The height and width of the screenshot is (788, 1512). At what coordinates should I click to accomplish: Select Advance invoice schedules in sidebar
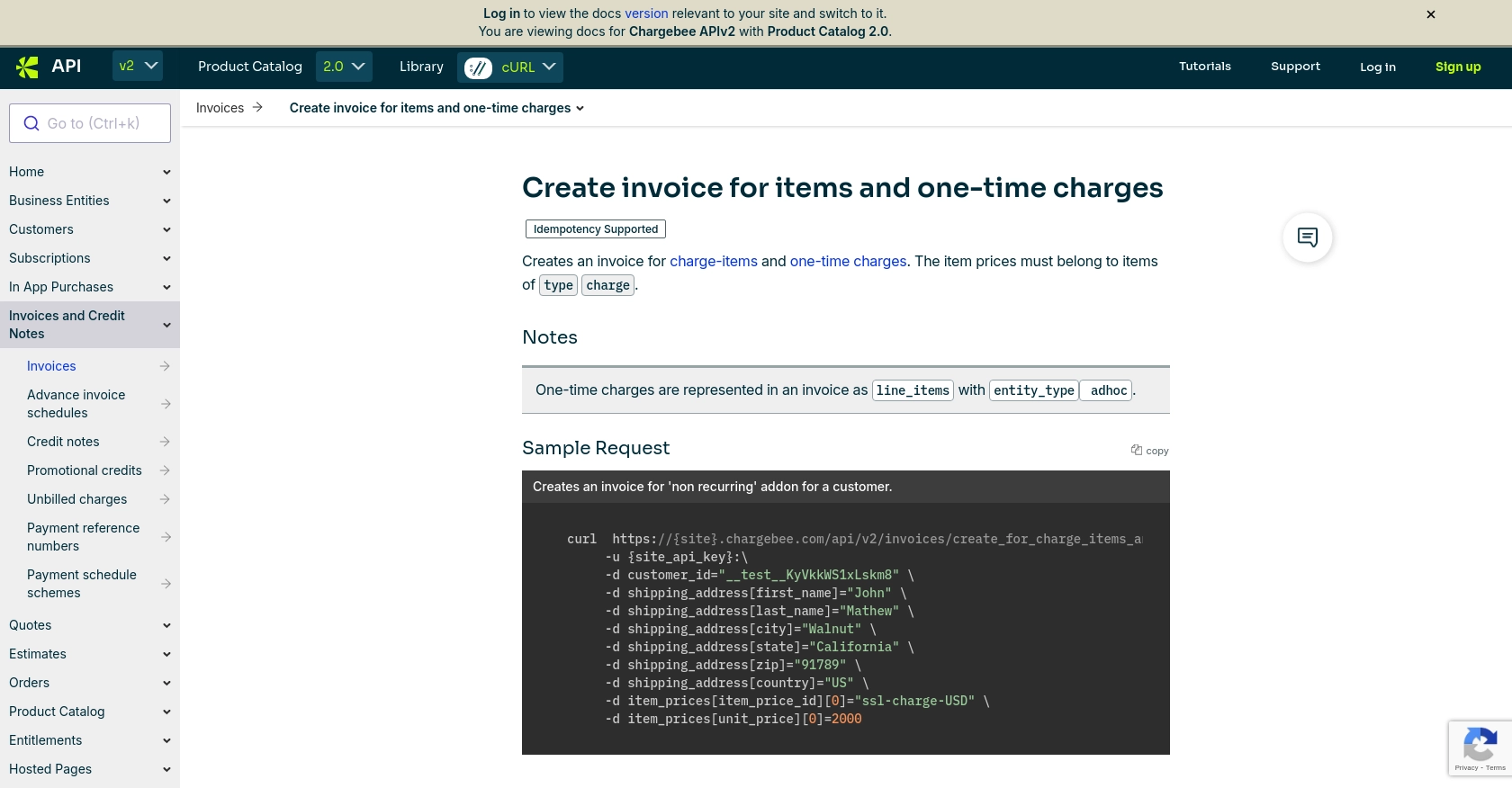[76, 404]
